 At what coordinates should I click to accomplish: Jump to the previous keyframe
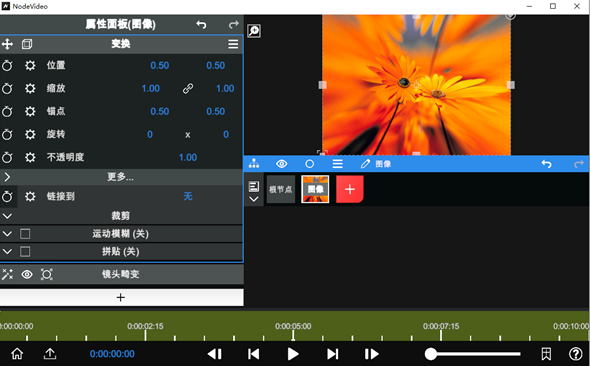click(x=254, y=354)
